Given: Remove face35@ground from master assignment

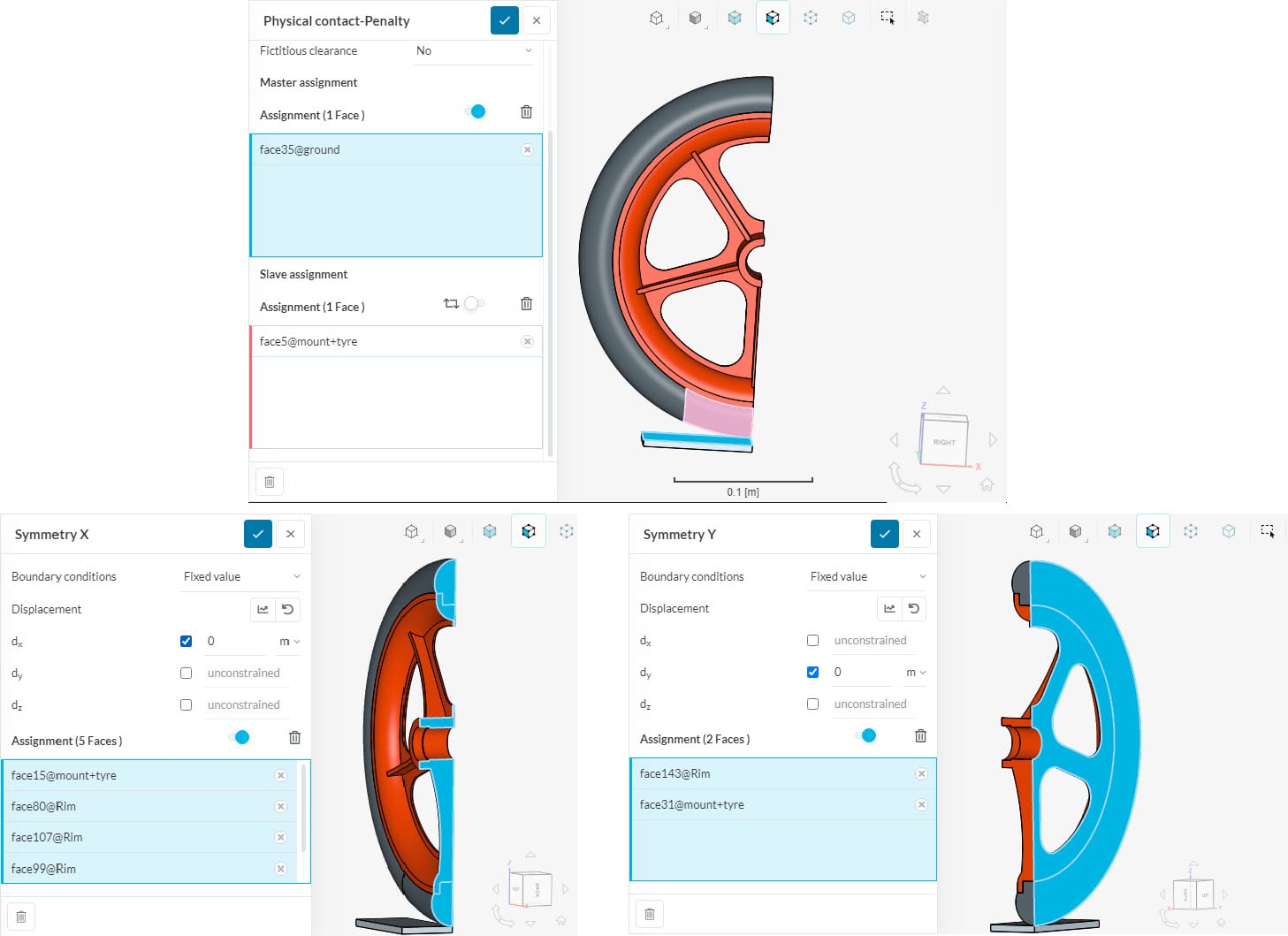Looking at the screenshot, I should tap(527, 150).
